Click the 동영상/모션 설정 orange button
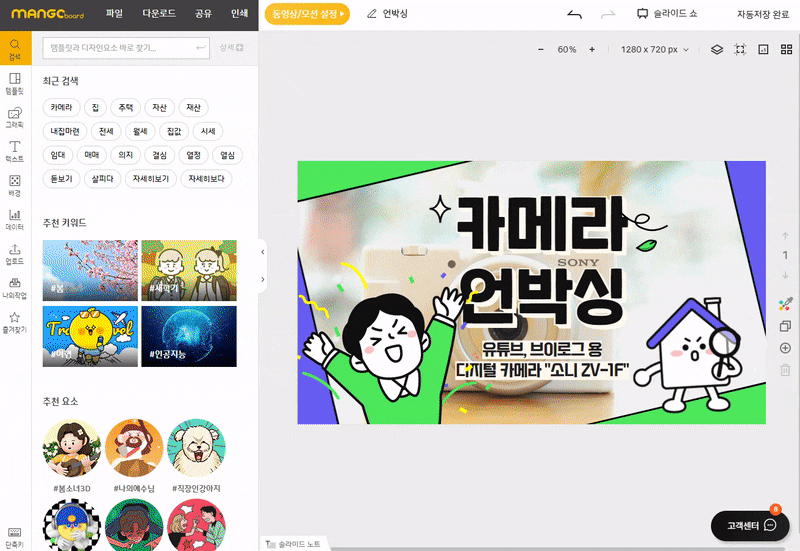Image resolution: width=800 pixels, height=551 pixels. coord(307,14)
